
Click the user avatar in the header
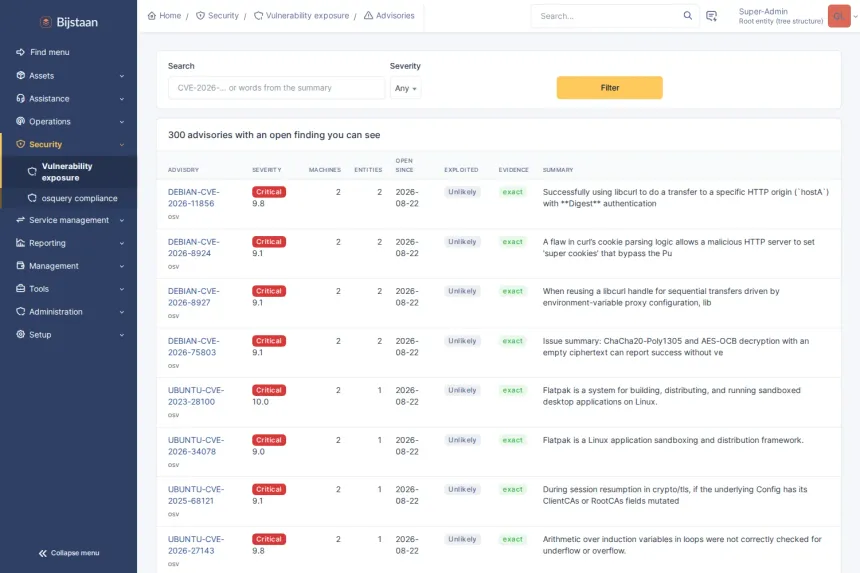tap(839, 16)
